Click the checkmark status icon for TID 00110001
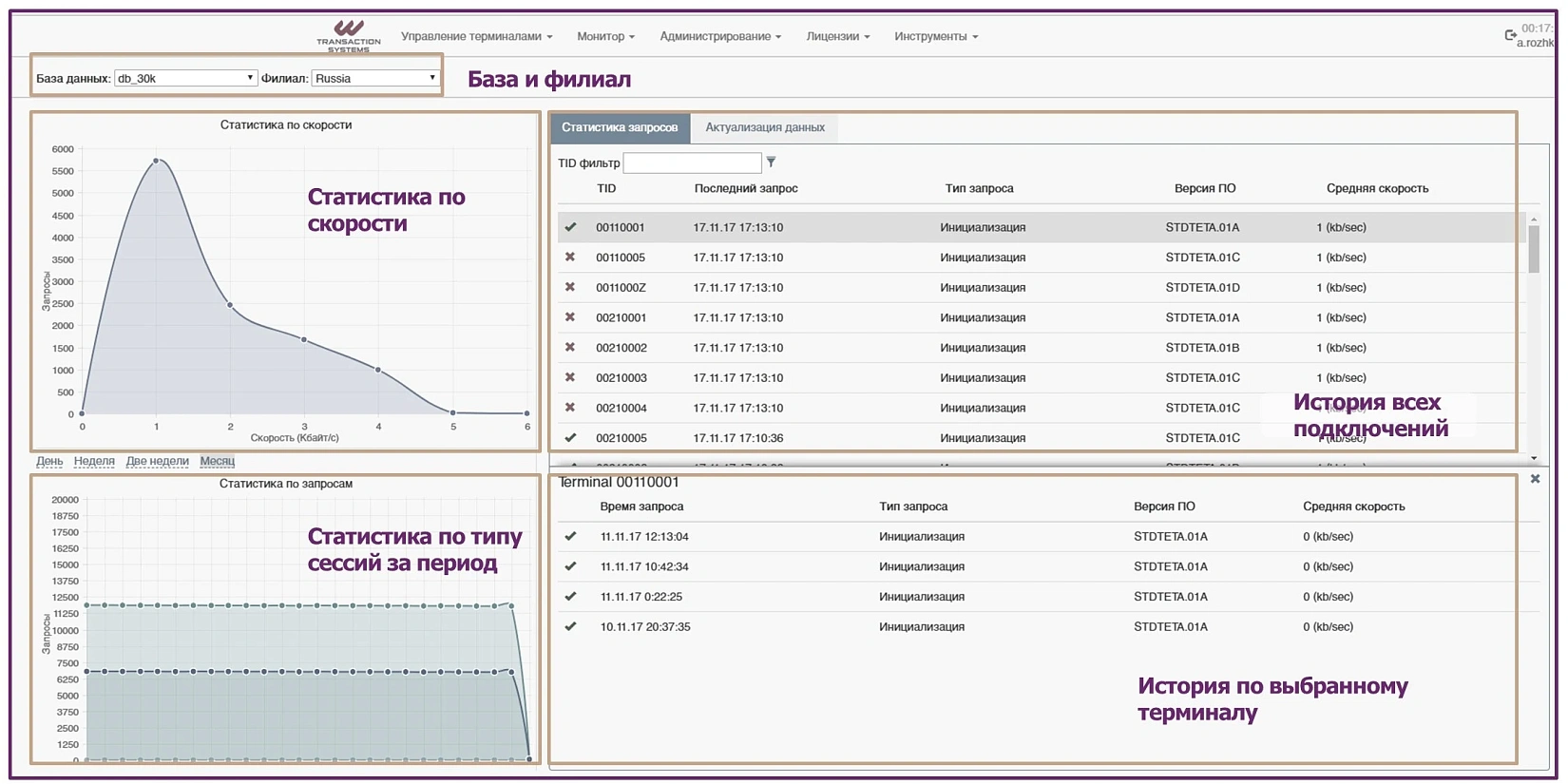1568x784 pixels. click(570, 227)
